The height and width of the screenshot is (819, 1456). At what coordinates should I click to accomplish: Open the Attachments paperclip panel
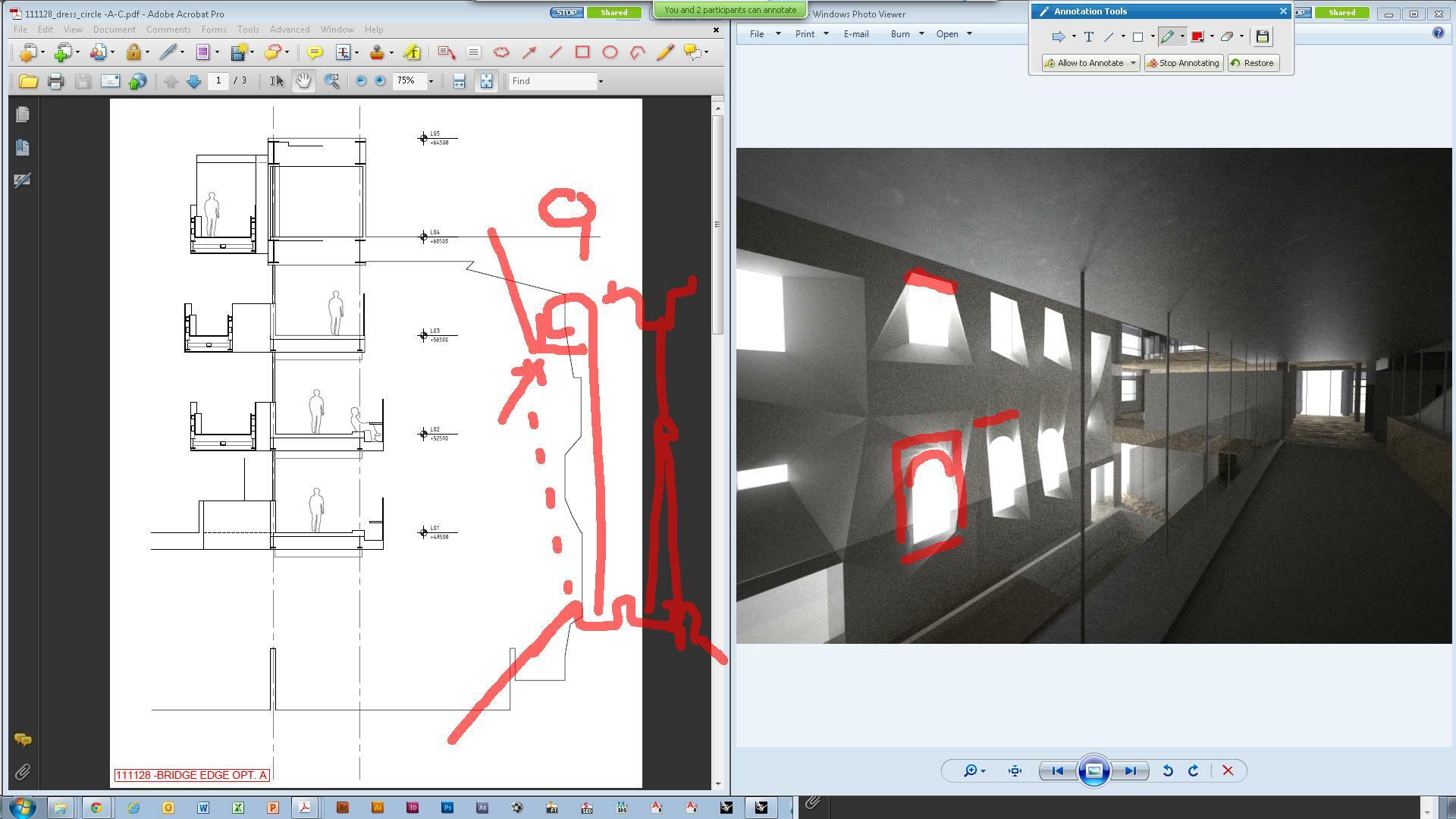(x=23, y=773)
